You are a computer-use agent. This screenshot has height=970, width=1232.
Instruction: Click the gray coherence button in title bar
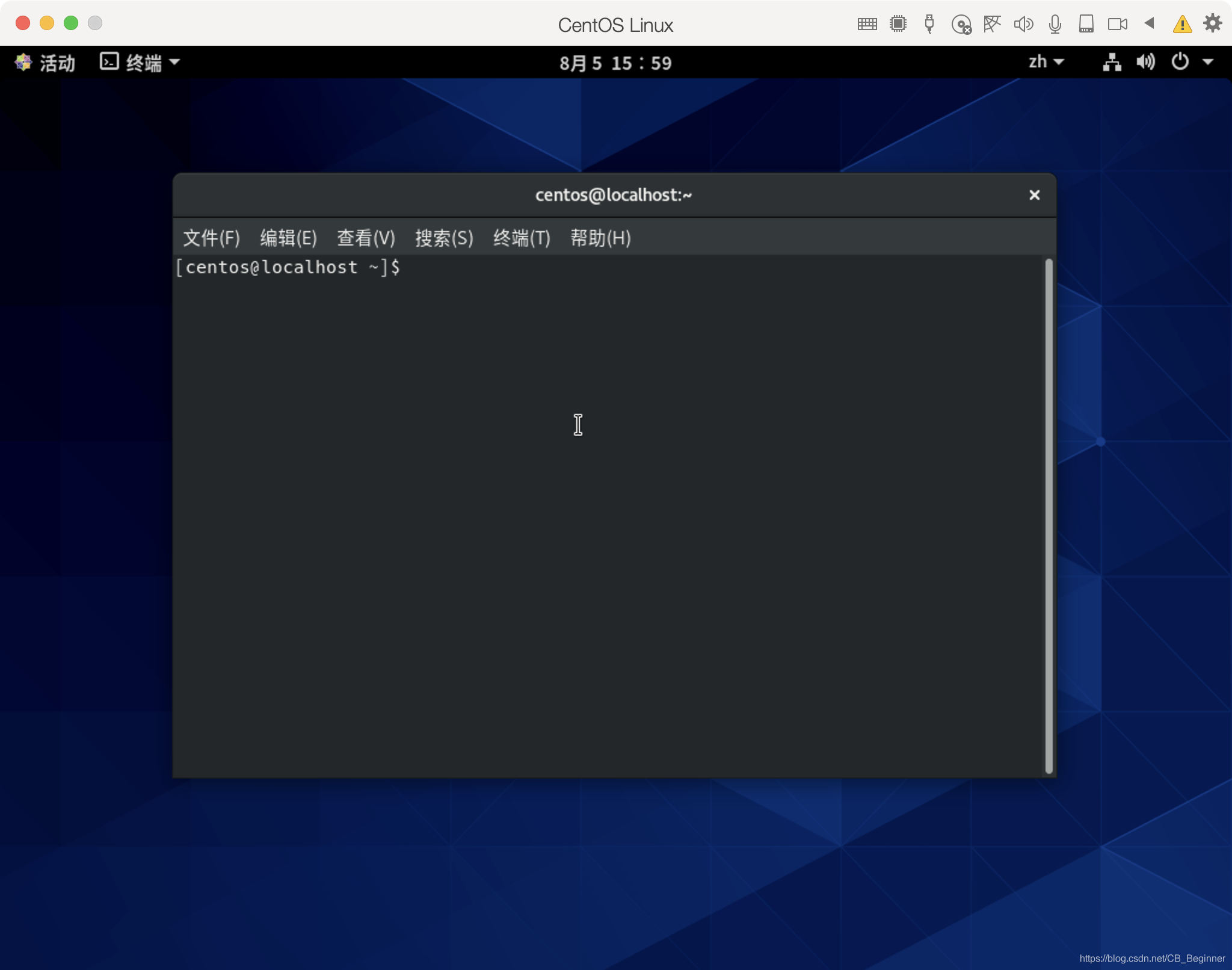tap(95, 23)
